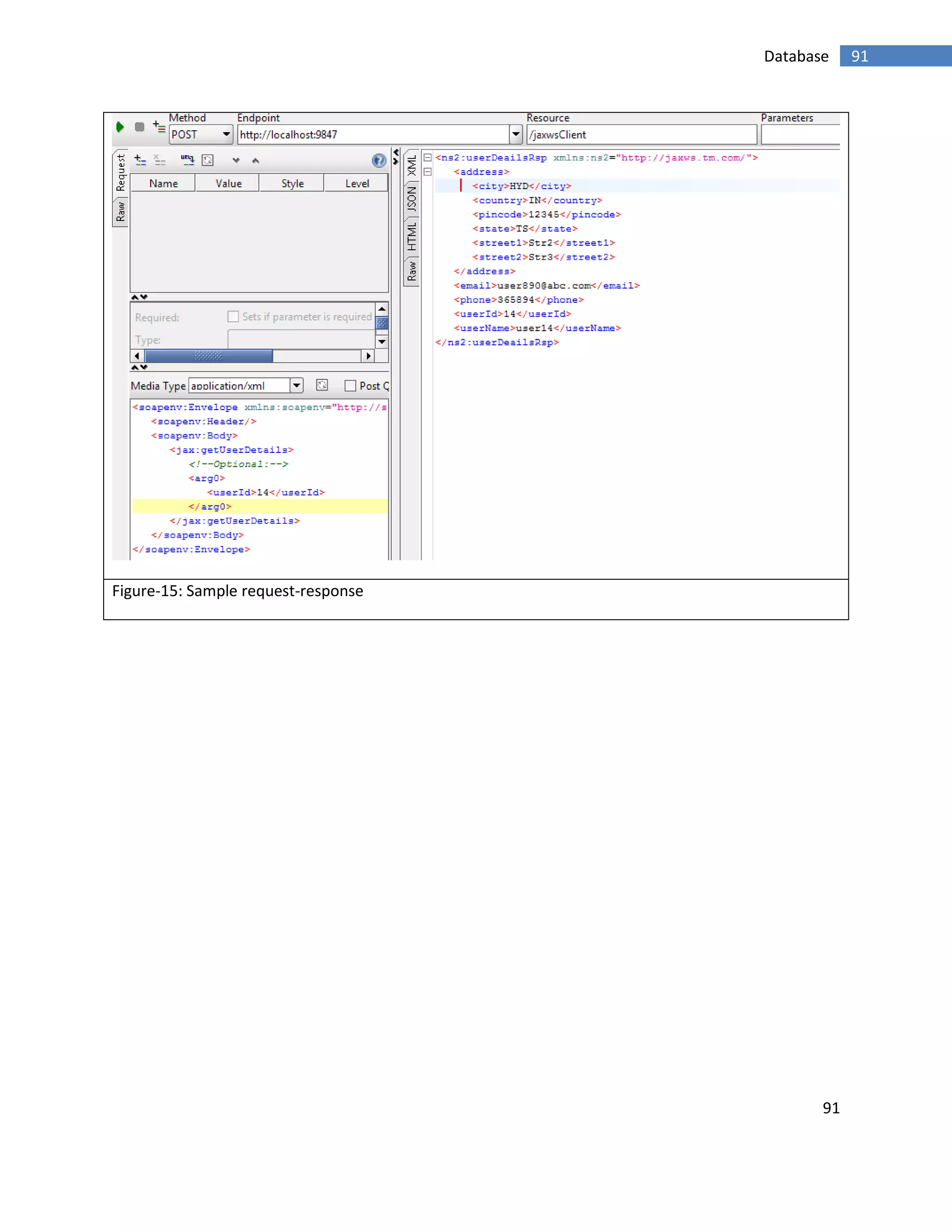The image size is (952, 1232).
Task: Open the blue help question-mark icon
Action: 379,161
